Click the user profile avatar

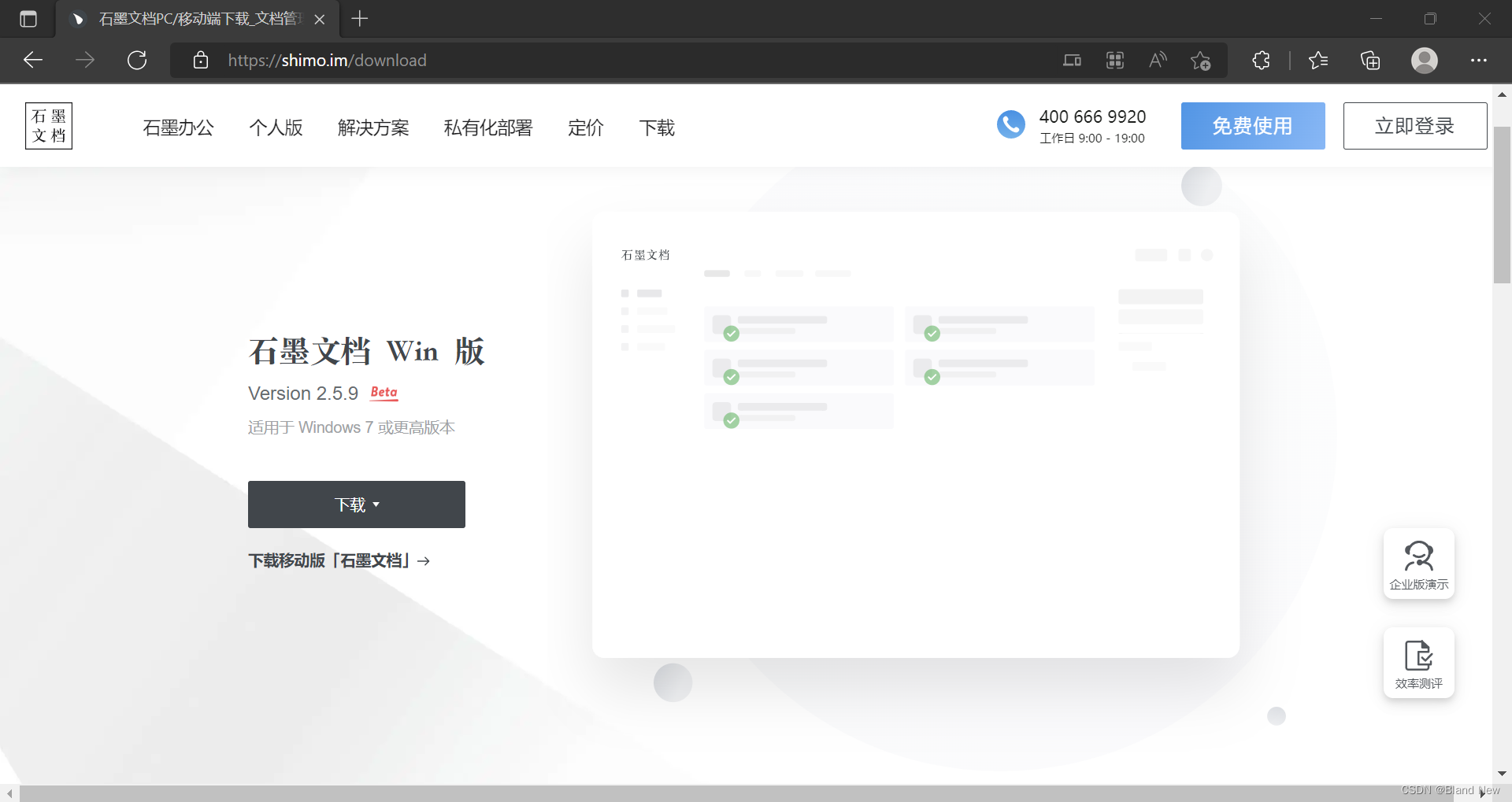pyautogui.click(x=1425, y=61)
